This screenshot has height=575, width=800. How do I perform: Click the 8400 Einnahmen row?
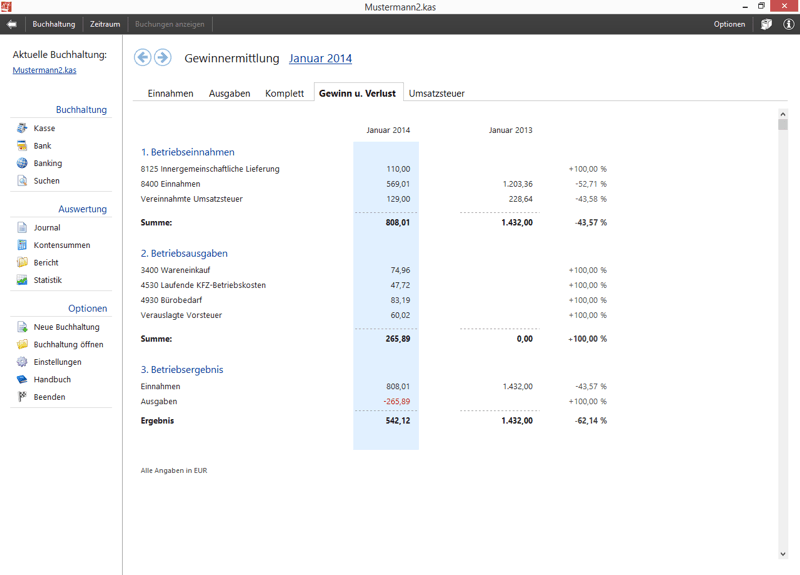[x=374, y=184]
